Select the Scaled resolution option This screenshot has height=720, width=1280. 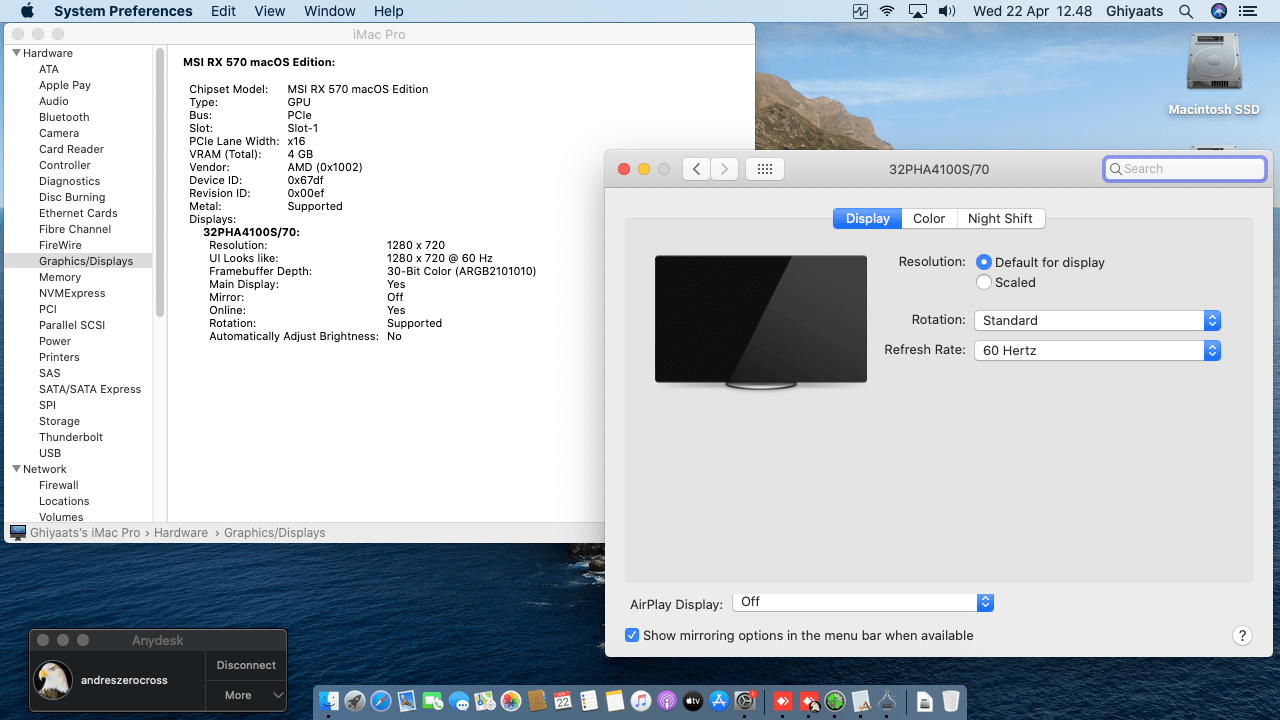click(985, 283)
